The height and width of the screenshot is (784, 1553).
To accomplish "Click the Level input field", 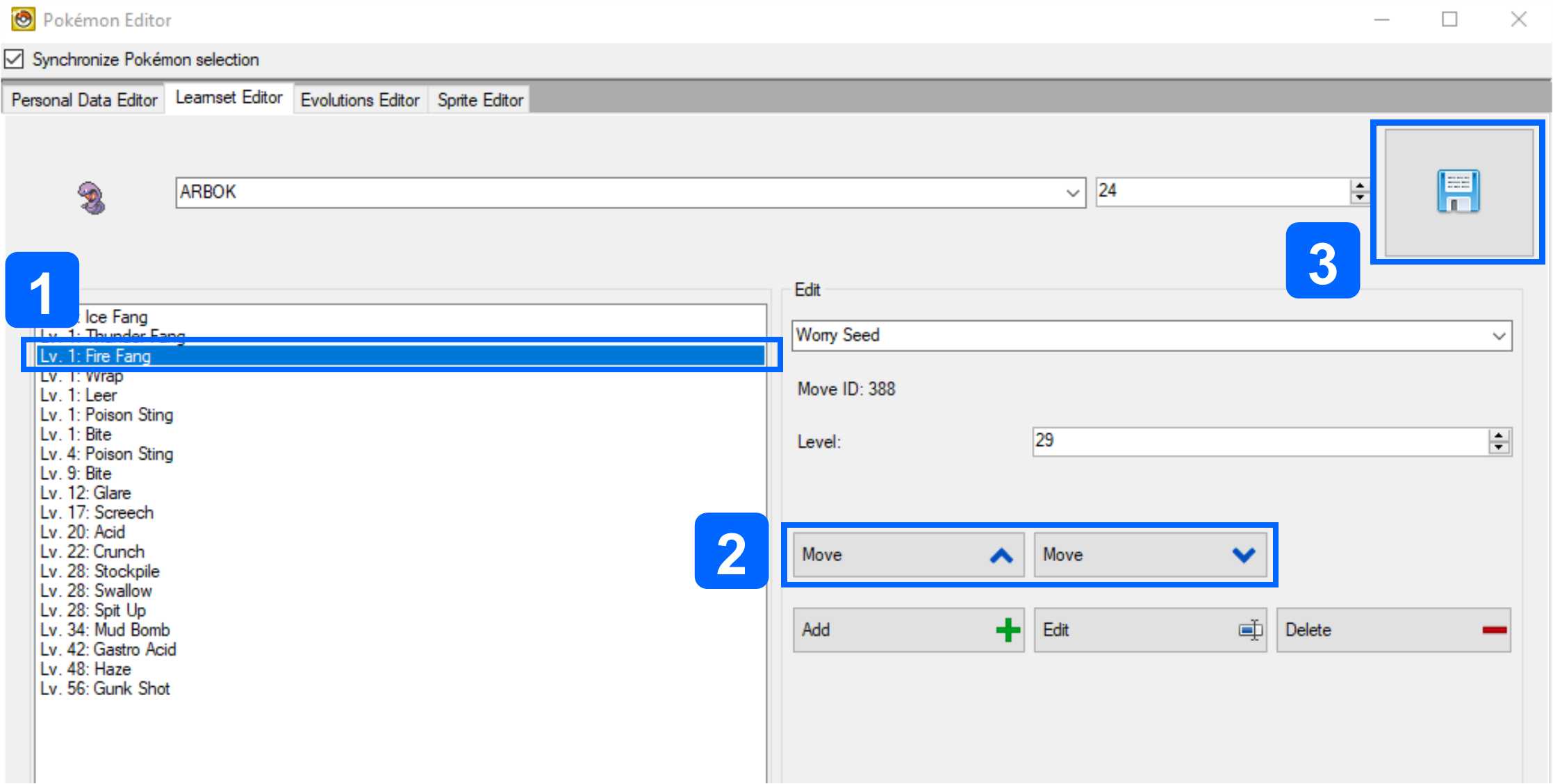I will [1258, 441].
